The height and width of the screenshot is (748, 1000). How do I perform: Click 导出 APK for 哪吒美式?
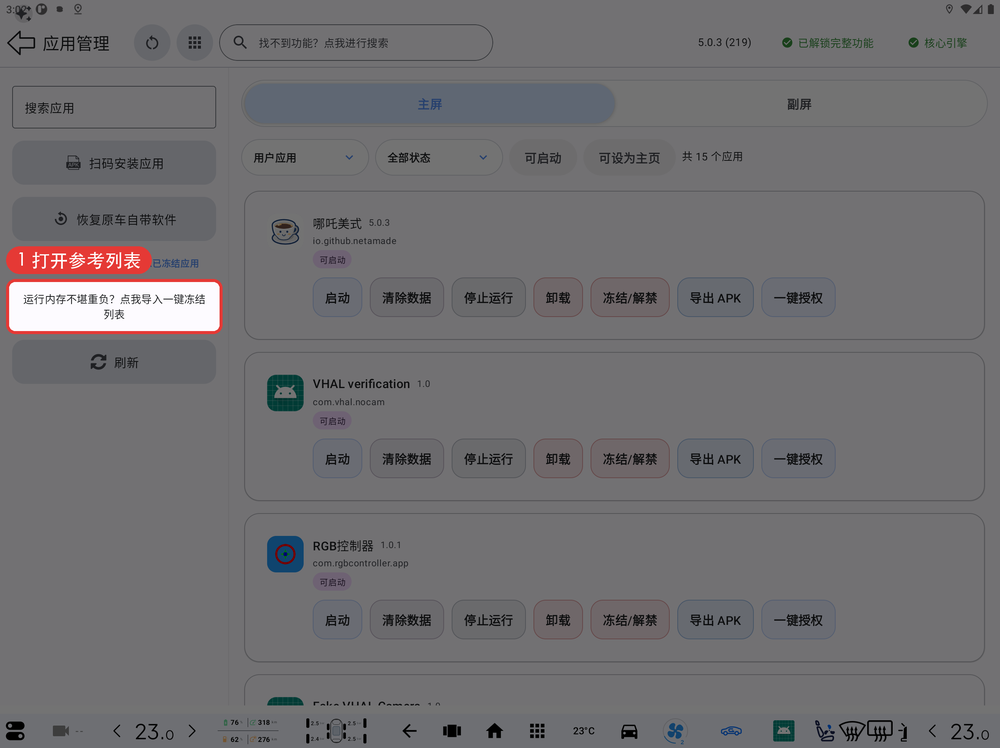[715, 297]
